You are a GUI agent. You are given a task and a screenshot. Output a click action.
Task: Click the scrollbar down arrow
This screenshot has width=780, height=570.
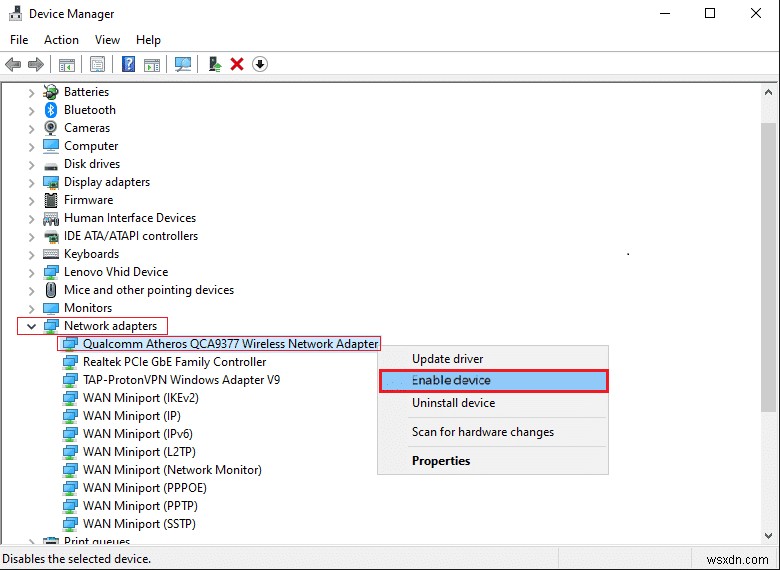point(768,536)
